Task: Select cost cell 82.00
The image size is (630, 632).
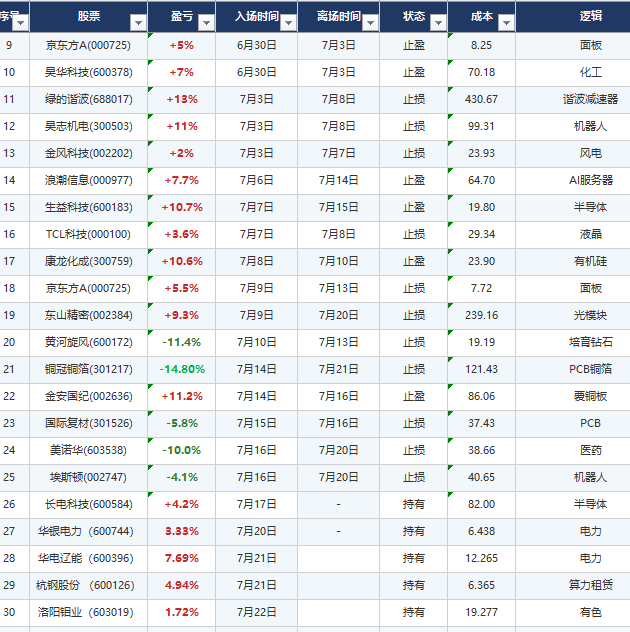Action: [x=481, y=504]
